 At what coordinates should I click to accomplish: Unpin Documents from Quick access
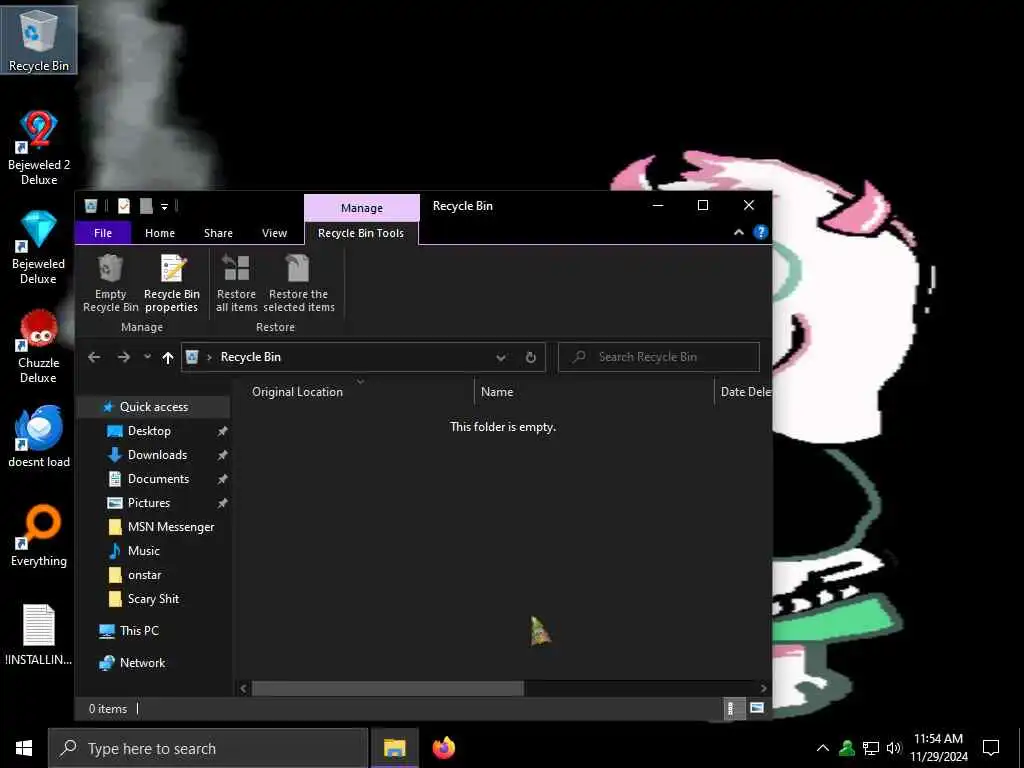click(x=223, y=479)
